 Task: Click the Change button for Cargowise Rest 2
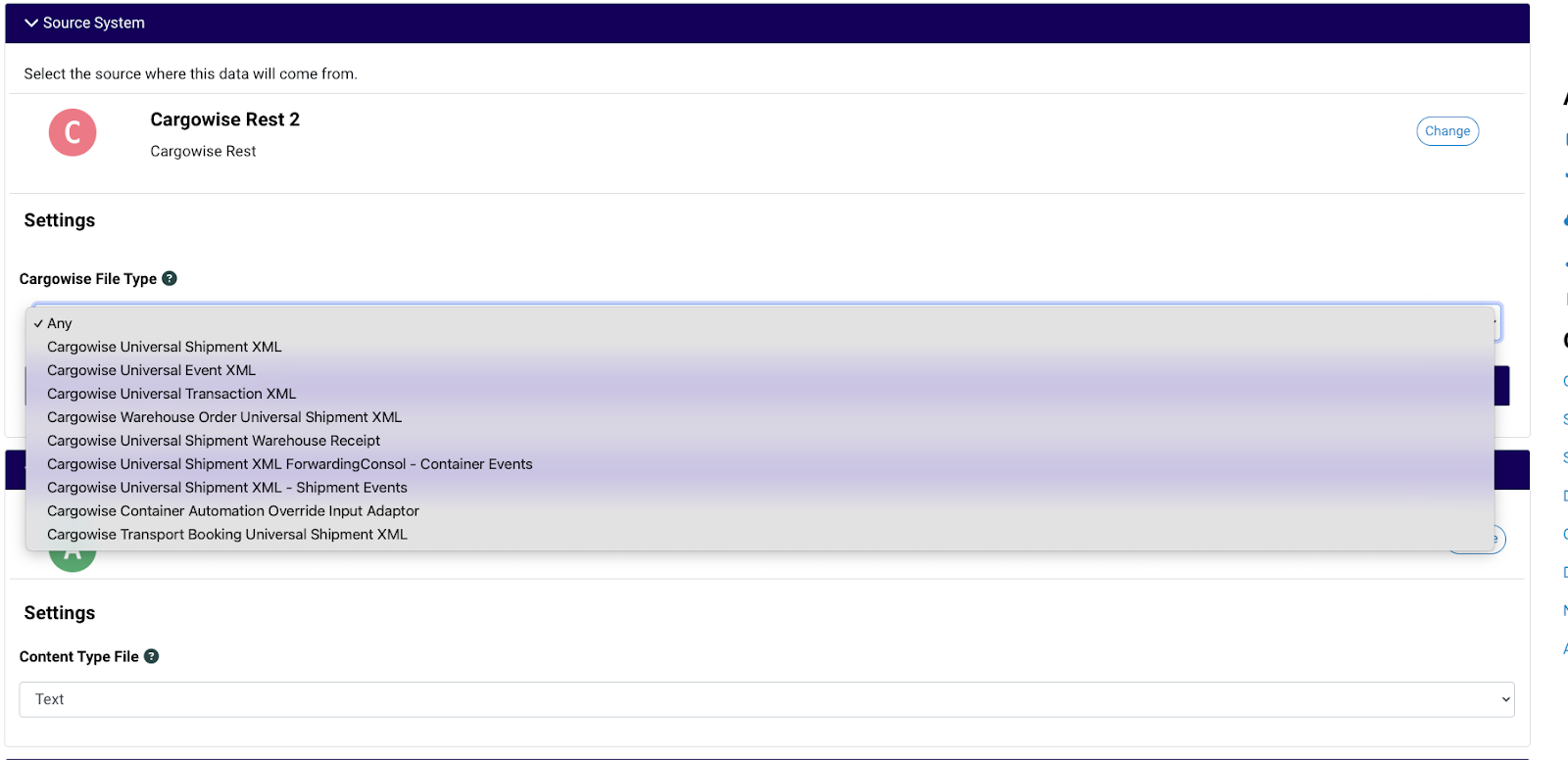click(x=1447, y=131)
